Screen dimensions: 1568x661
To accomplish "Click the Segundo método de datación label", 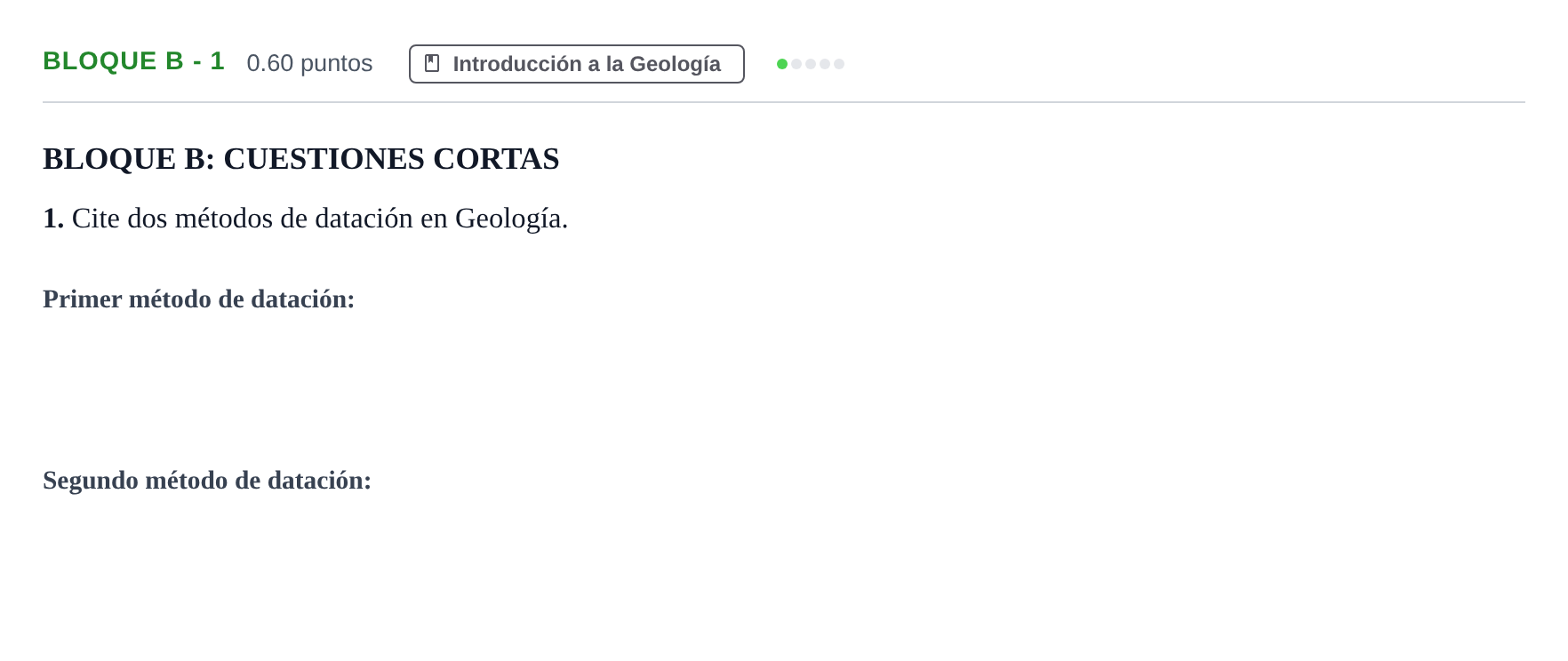I will click(x=207, y=481).
